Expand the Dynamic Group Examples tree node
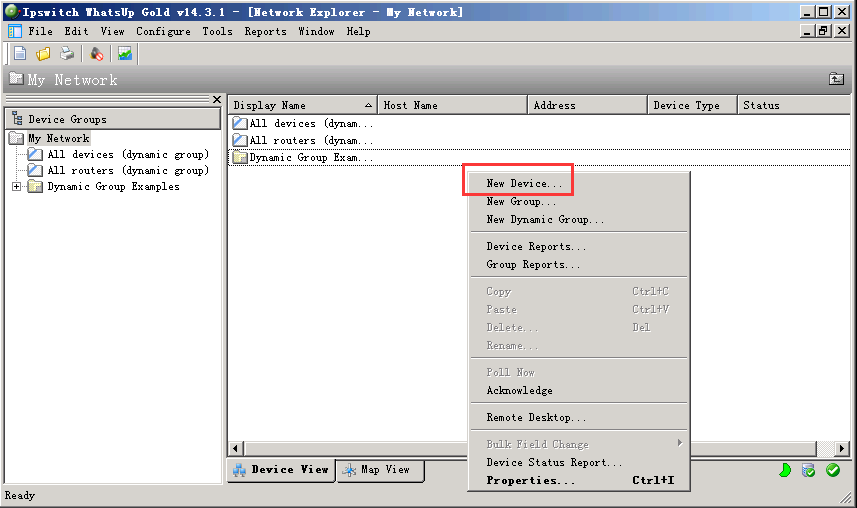The image size is (857, 508). point(16,187)
